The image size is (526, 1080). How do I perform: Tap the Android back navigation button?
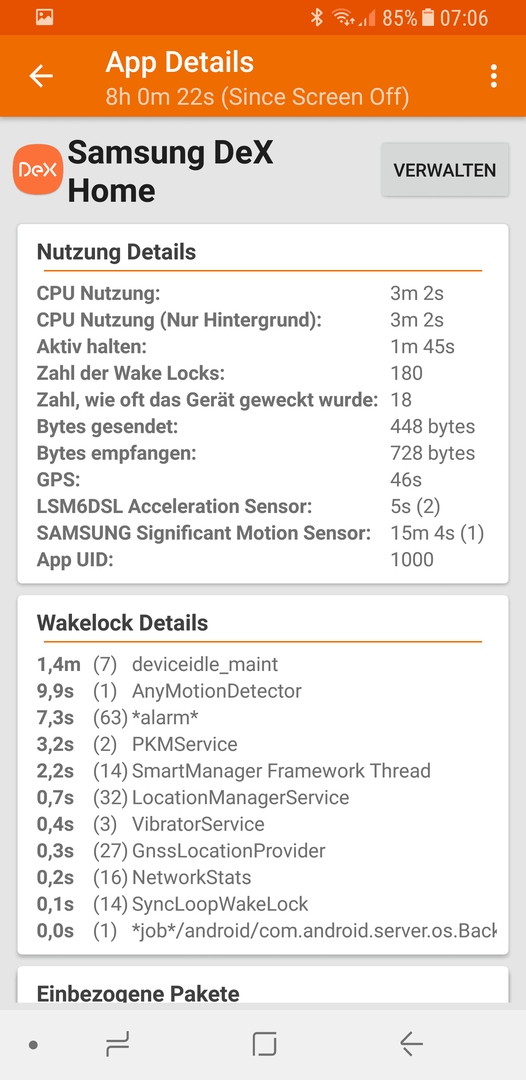click(411, 1045)
